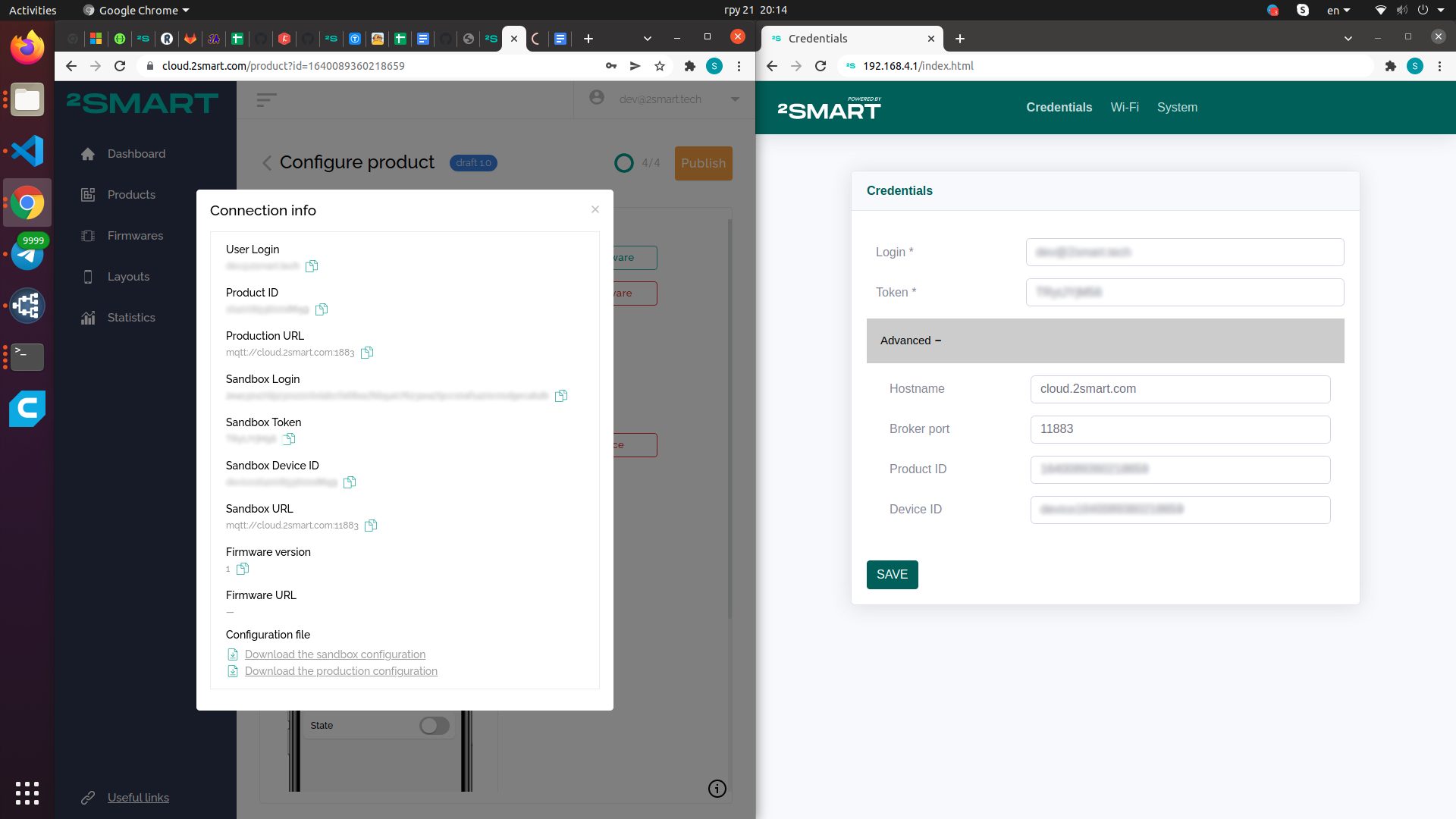Bookmark the cloud.2smart.com page with star
Viewport: 1456px width, 819px height.
click(x=660, y=66)
